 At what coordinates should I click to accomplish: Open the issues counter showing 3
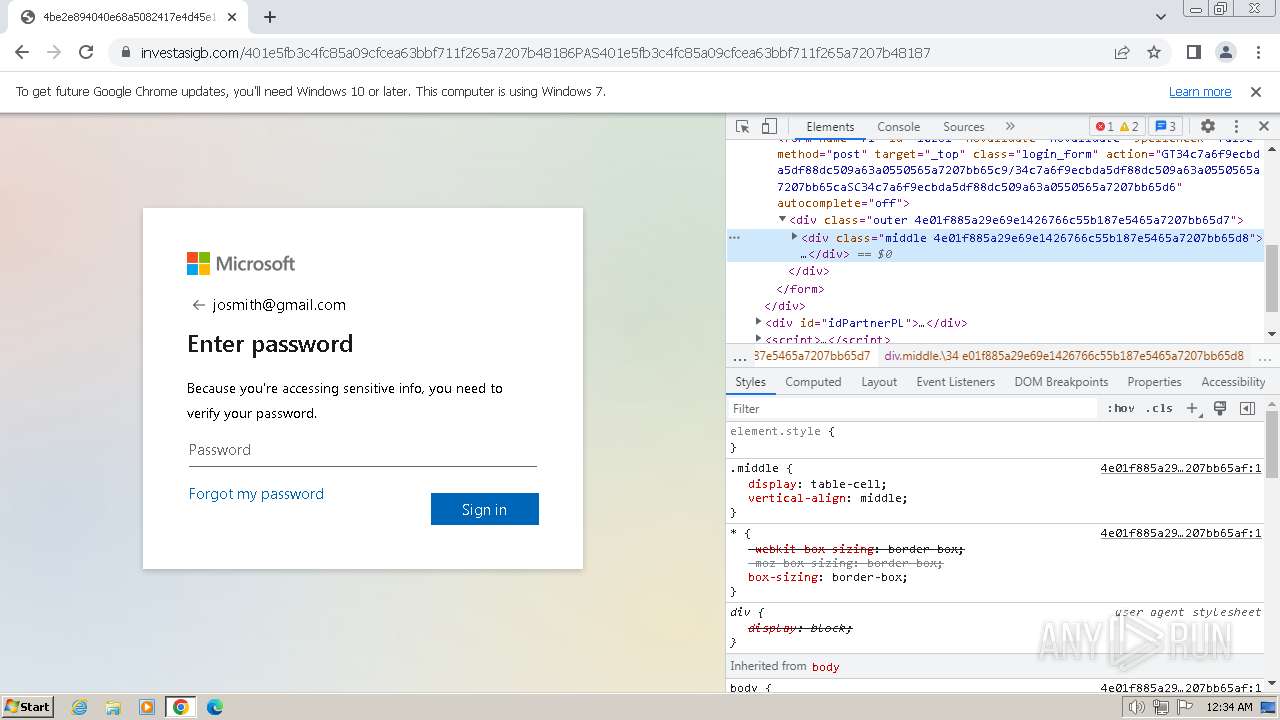1165,127
